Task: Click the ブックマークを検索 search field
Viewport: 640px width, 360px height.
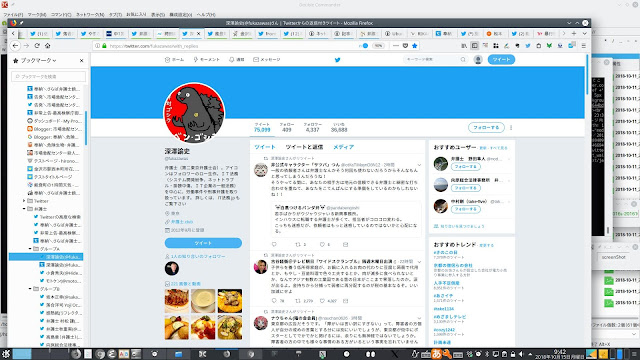Action: (49, 76)
